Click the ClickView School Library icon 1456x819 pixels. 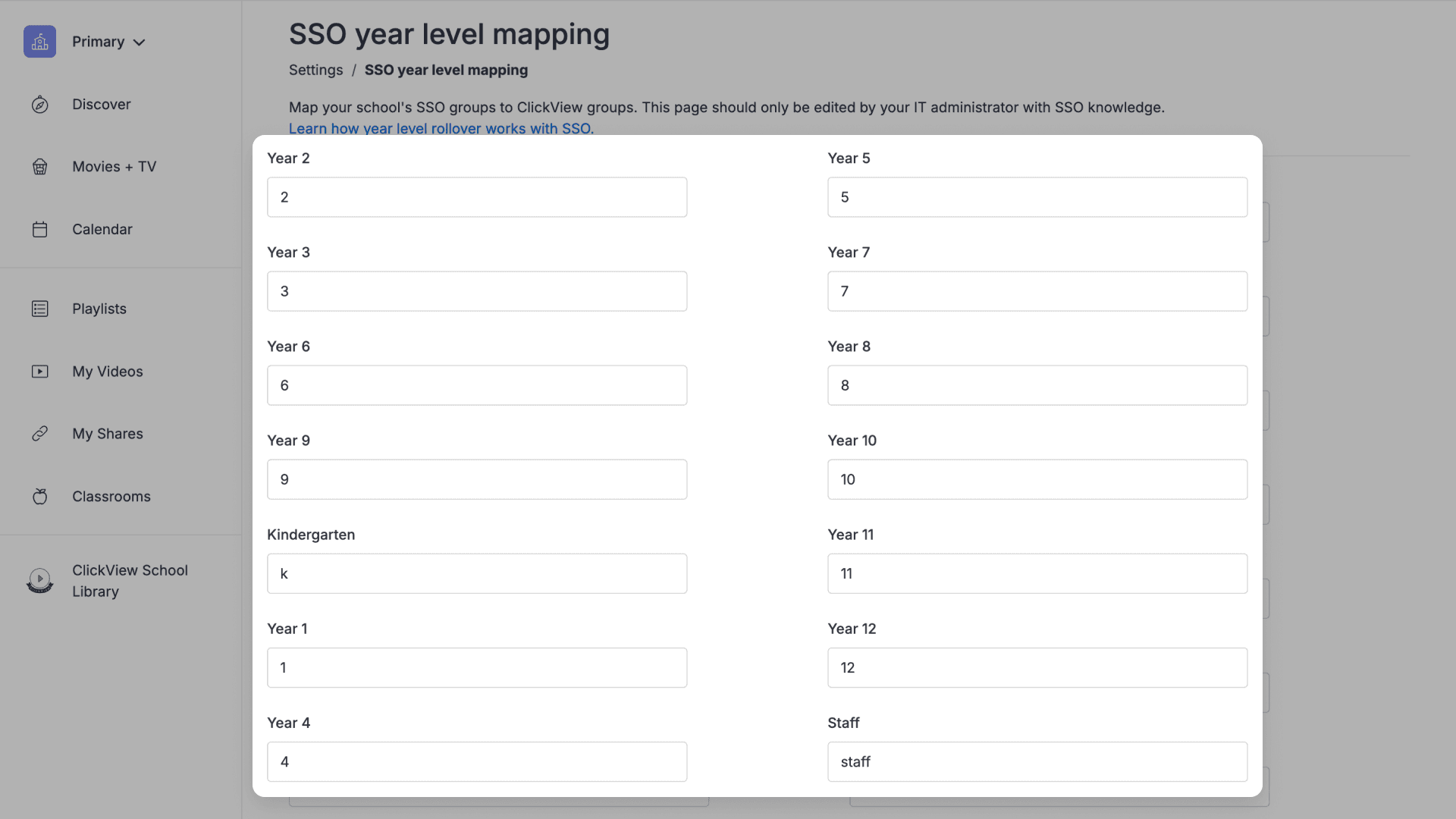39,581
